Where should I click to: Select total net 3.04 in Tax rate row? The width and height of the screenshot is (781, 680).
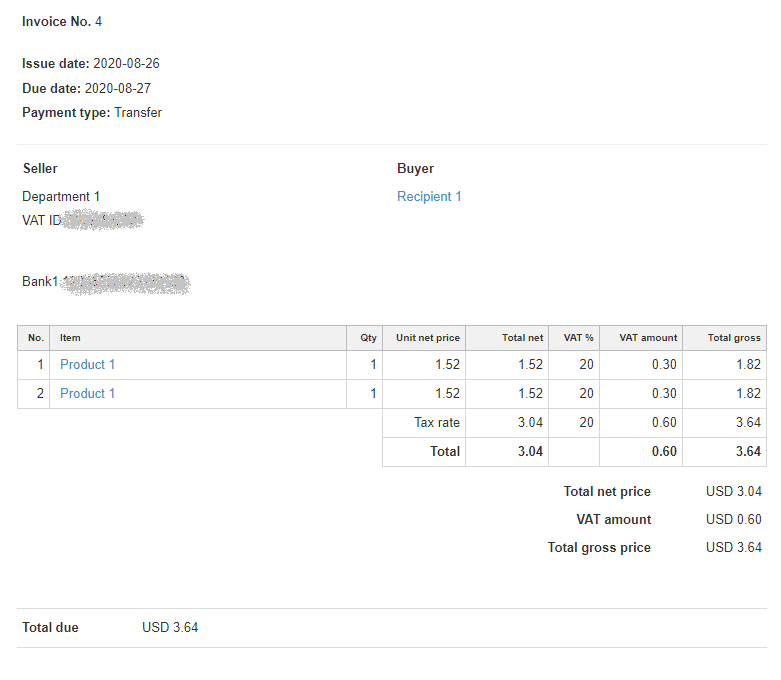point(530,422)
